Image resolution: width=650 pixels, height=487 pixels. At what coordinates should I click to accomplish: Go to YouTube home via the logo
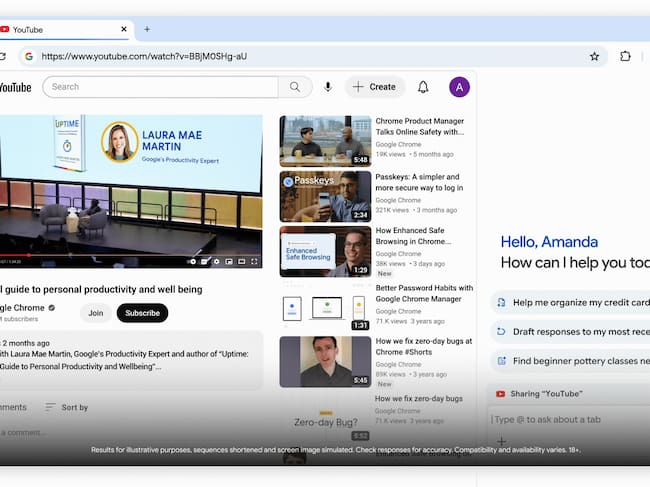coord(15,87)
